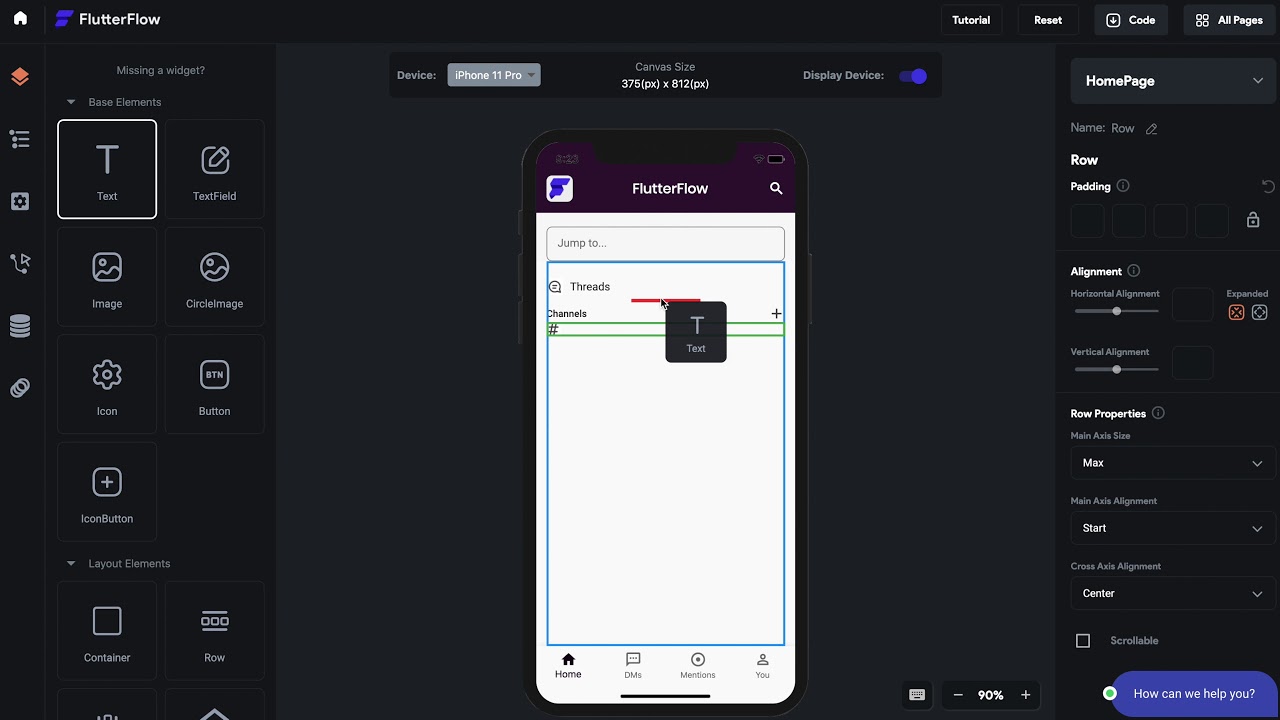Viewport: 1280px width, 720px height.
Task: Select the TextField widget element
Action: (x=214, y=169)
